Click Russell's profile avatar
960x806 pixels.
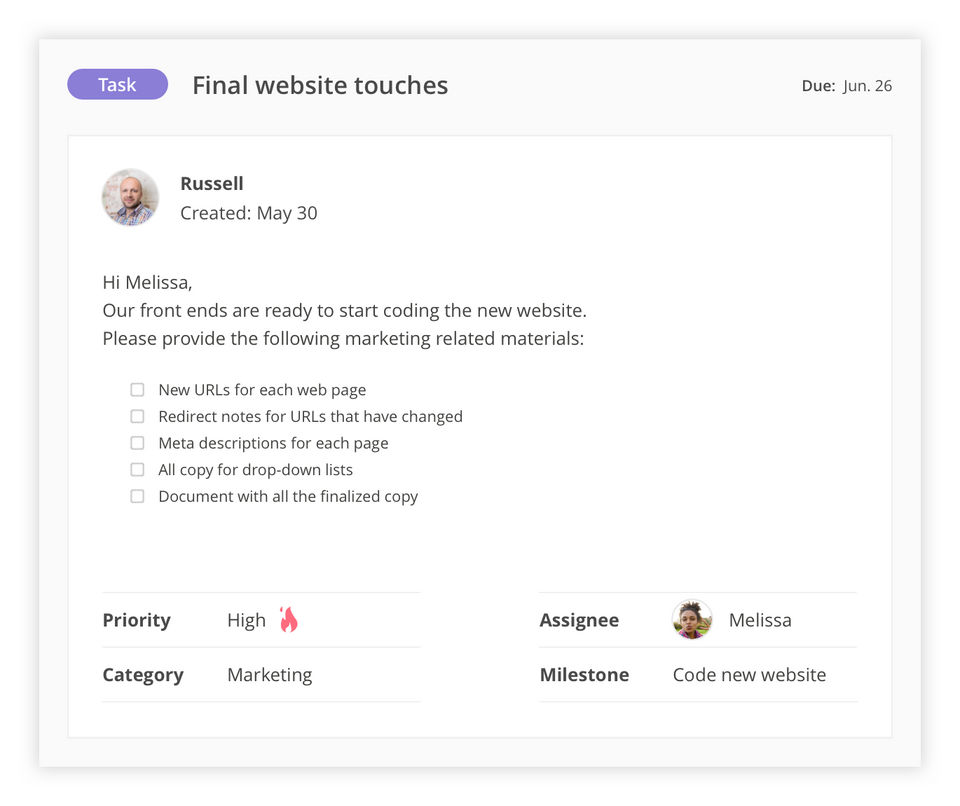click(130, 197)
